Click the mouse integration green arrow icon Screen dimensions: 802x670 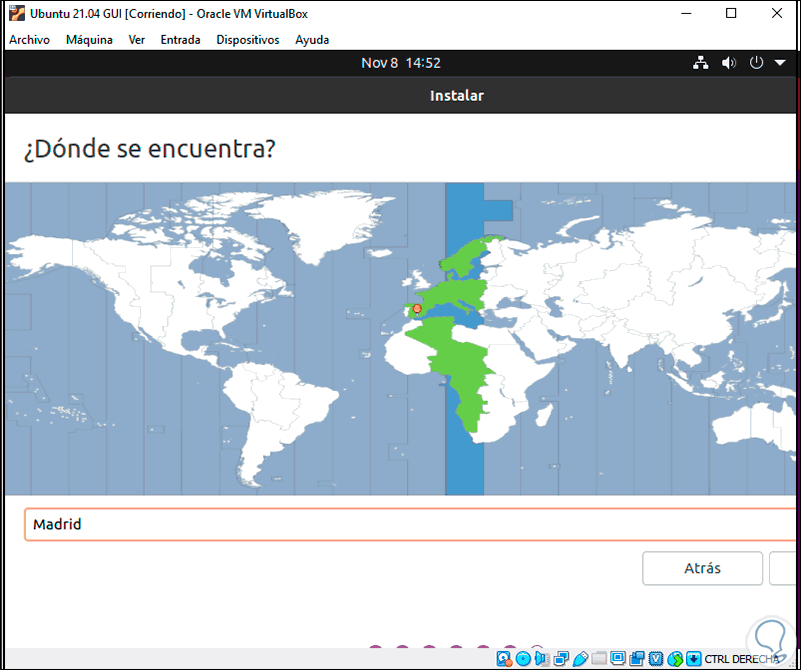tap(675, 659)
